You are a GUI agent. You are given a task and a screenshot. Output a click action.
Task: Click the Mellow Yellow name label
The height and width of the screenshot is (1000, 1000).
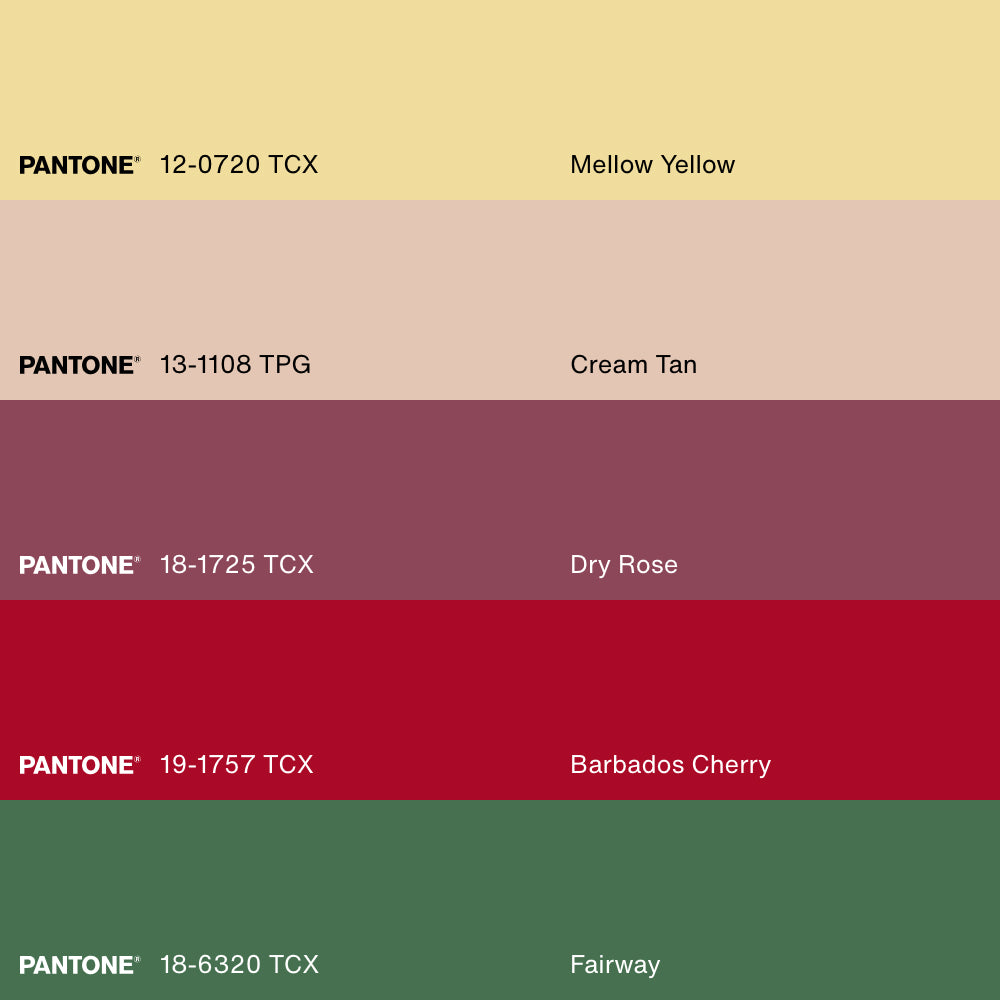(x=652, y=165)
